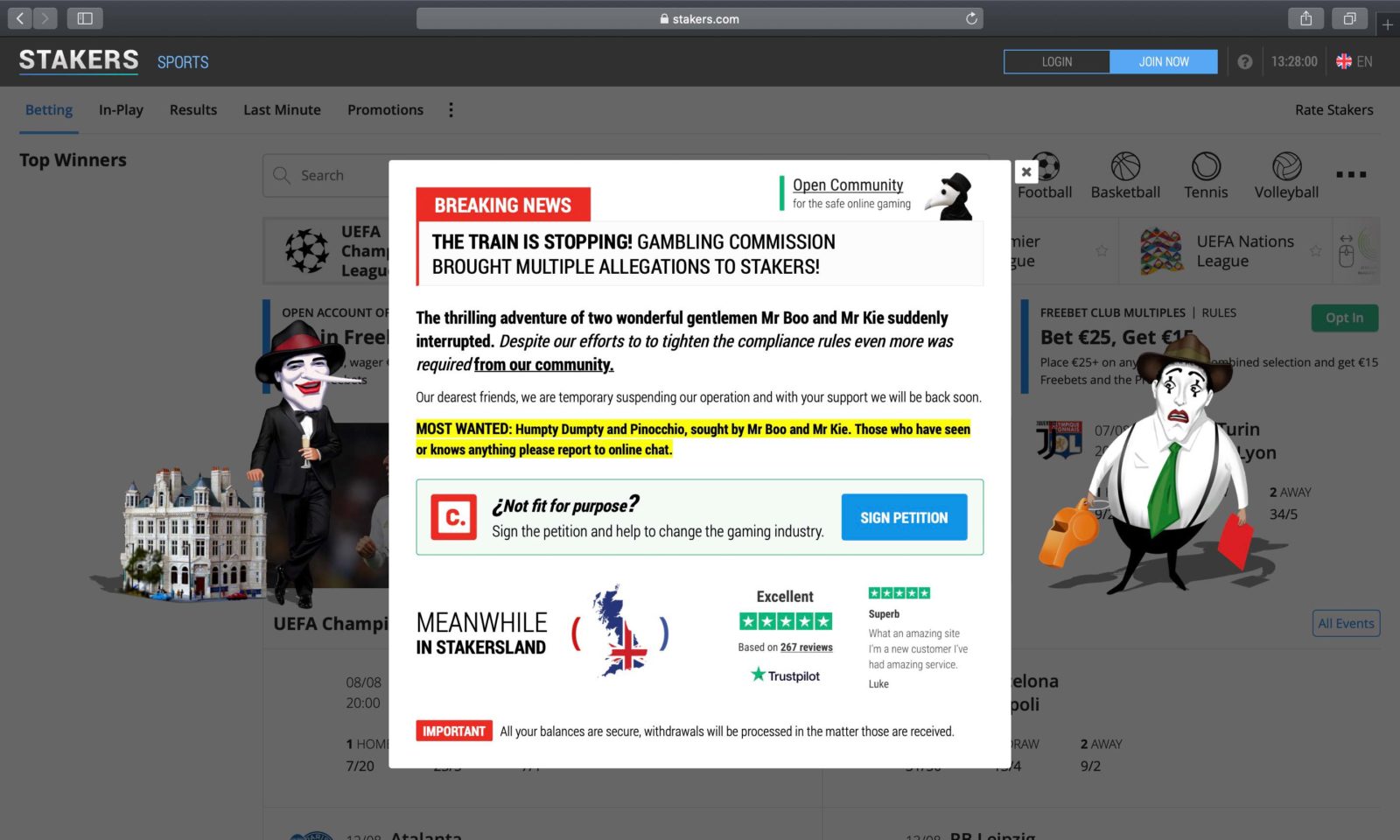The width and height of the screenshot is (1400, 840).
Task: Favorite the UEFA Nations League star
Action: pos(1316,250)
